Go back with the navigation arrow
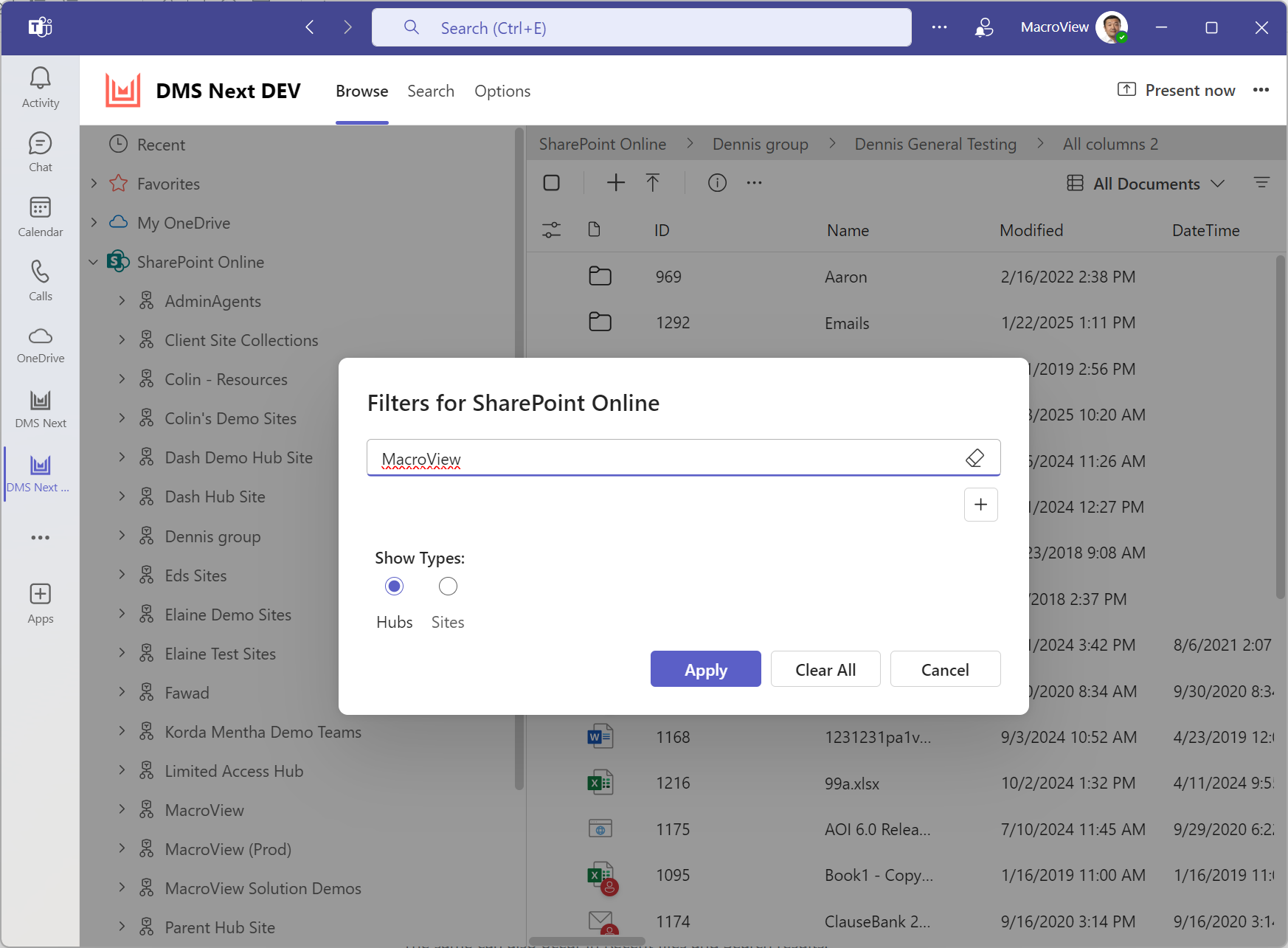 coord(310,28)
